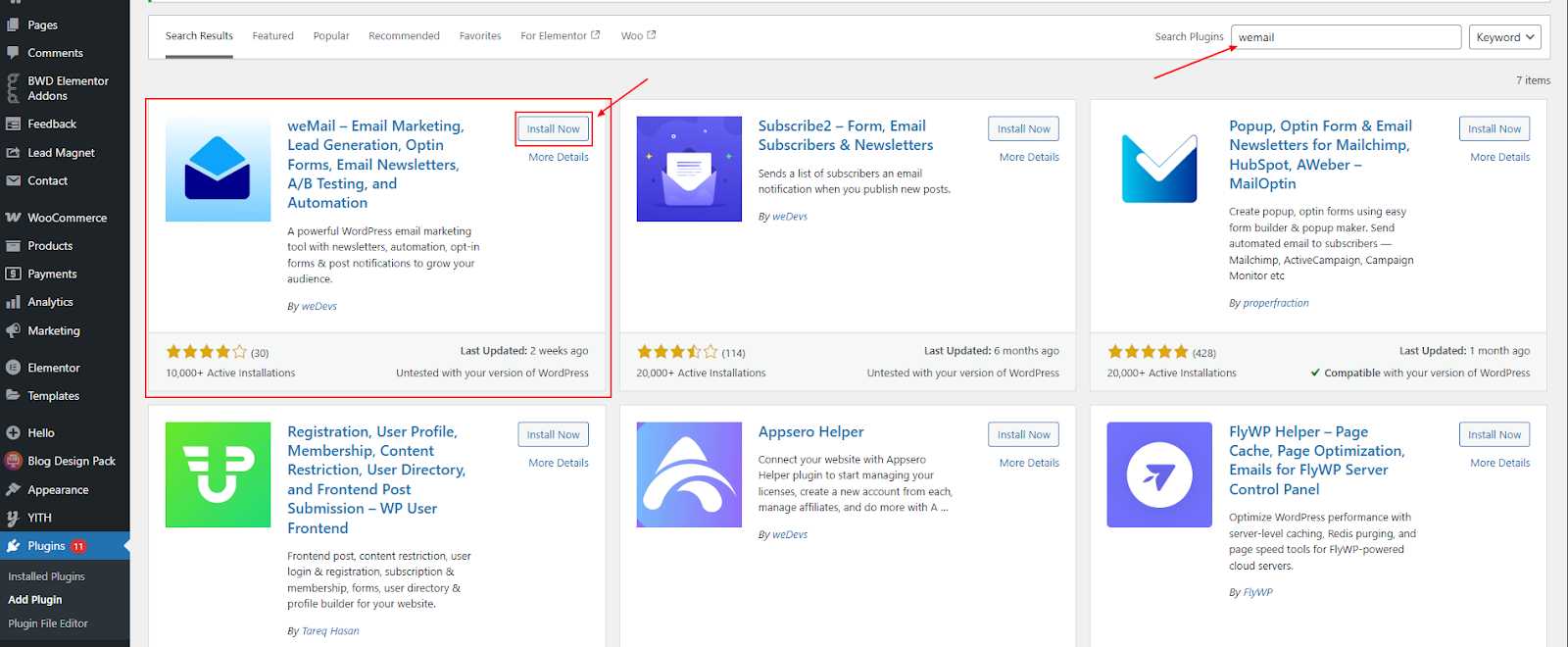Click the Blog Design Pack icon
The width and height of the screenshot is (1568, 647).
click(x=13, y=461)
